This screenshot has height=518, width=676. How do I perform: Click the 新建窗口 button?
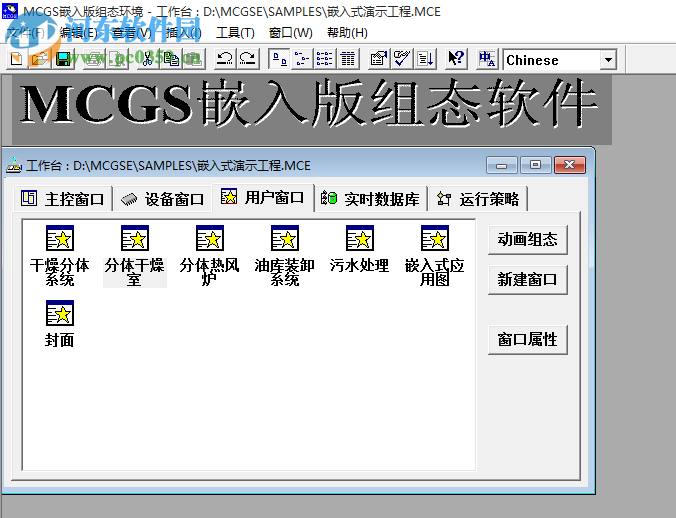tap(528, 280)
